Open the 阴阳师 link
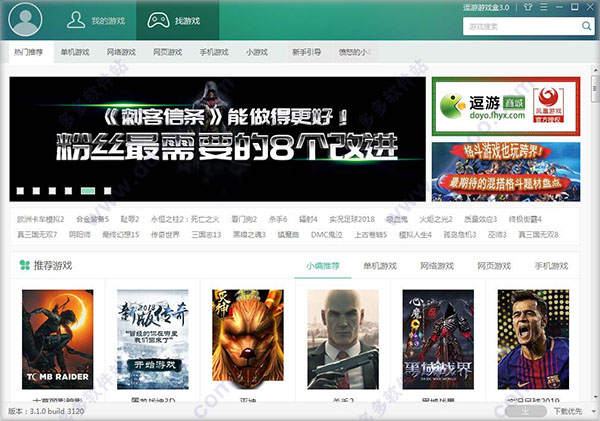 coord(80,234)
